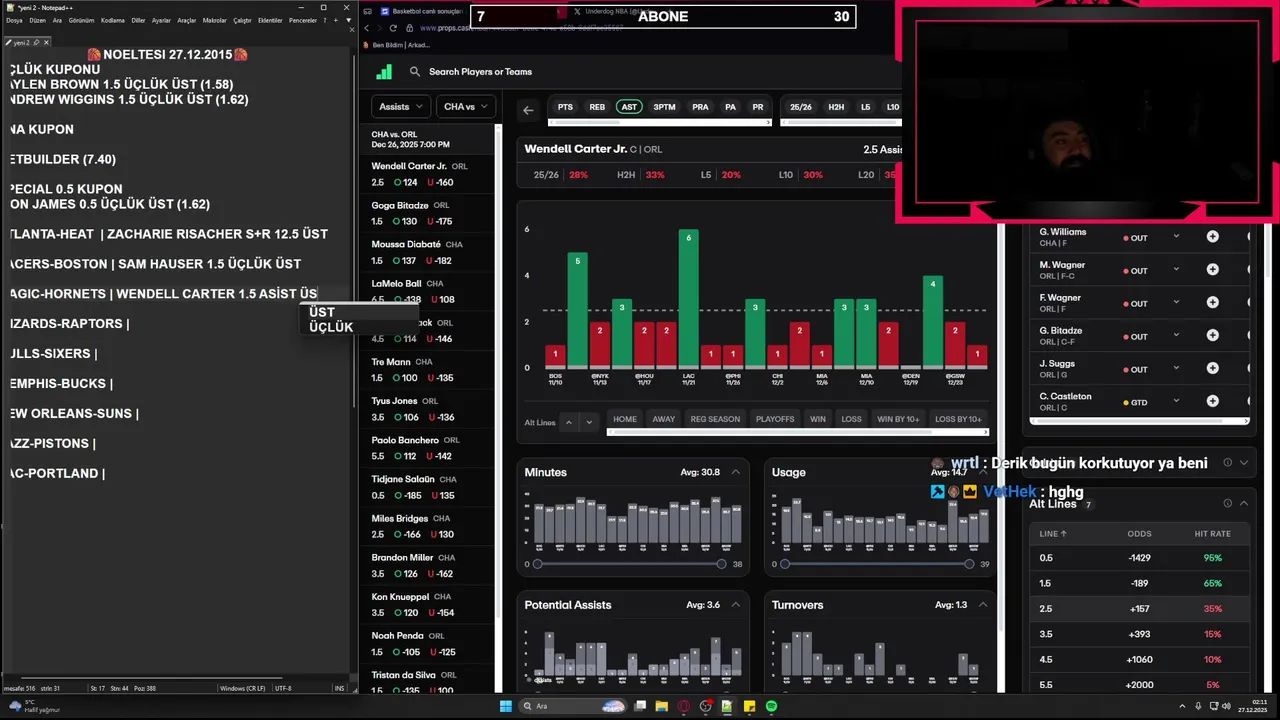Click the Windows taskbar search box

click(x=575, y=706)
